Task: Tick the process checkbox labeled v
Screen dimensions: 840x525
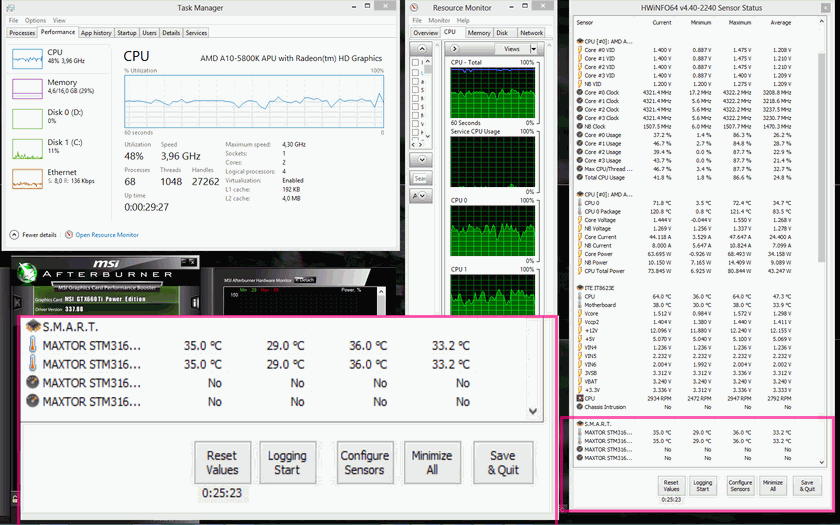Action: tap(415, 124)
